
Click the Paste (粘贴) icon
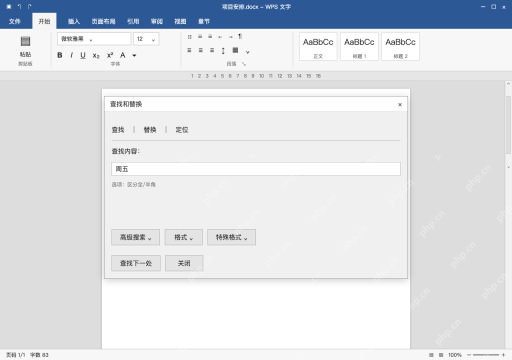25,41
